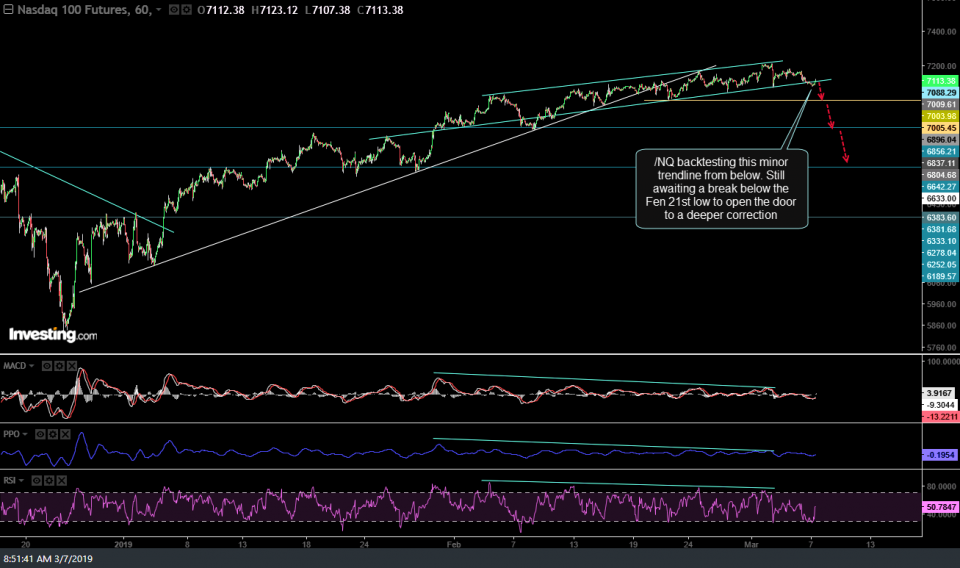Select the 6837.11 price axis label
Screen dimensions: 960x568
click(940, 163)
